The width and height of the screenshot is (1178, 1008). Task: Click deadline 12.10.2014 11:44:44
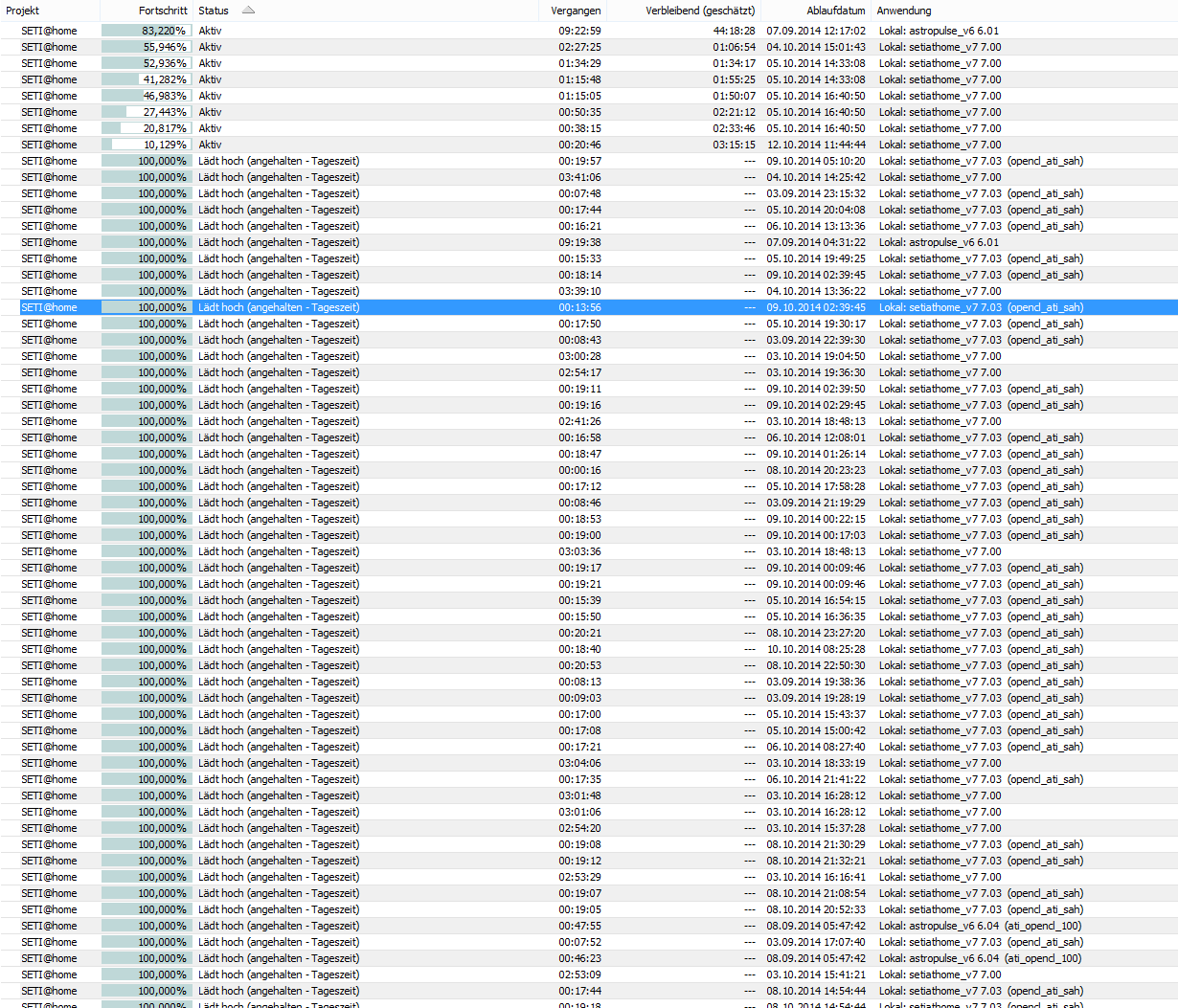pos(816,145)
